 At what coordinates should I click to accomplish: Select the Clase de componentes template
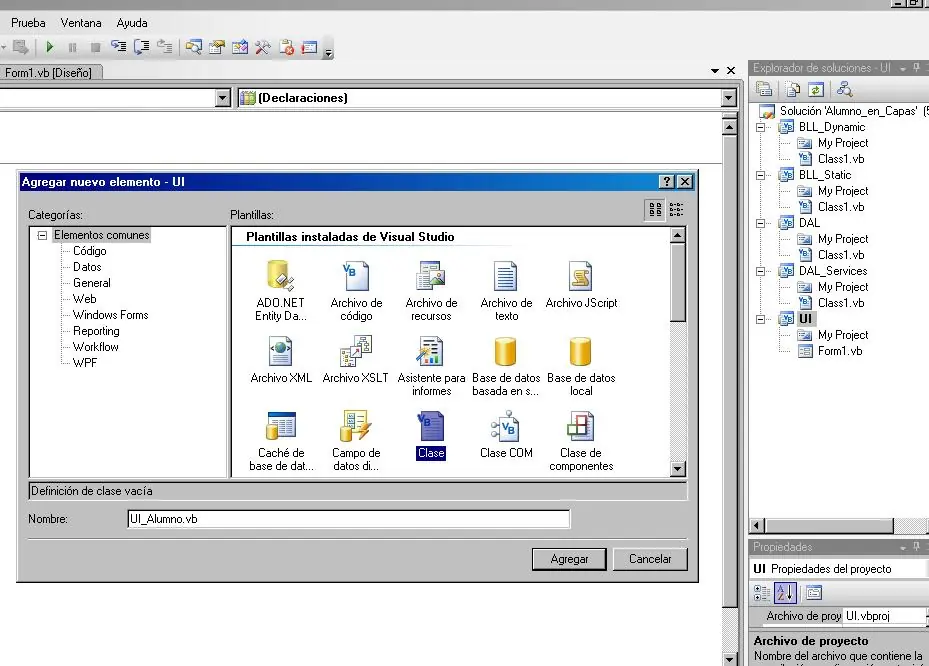tap(581, 441)
